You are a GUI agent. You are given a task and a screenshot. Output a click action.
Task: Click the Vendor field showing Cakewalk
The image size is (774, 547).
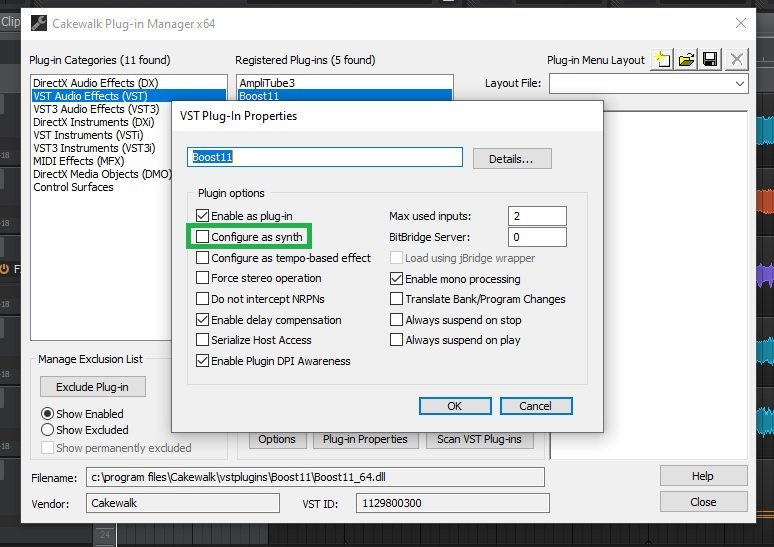point(183,503)
